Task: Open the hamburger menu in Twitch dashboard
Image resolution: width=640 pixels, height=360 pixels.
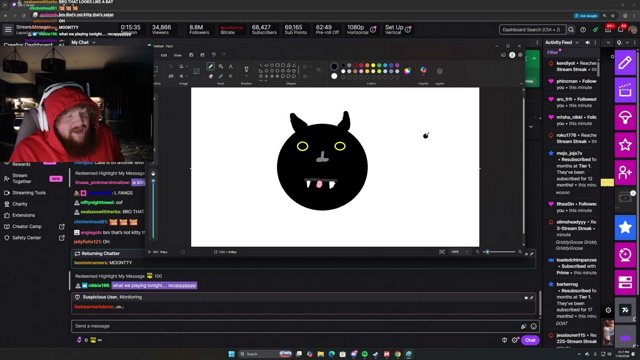Action: click(x=8, y=29)
